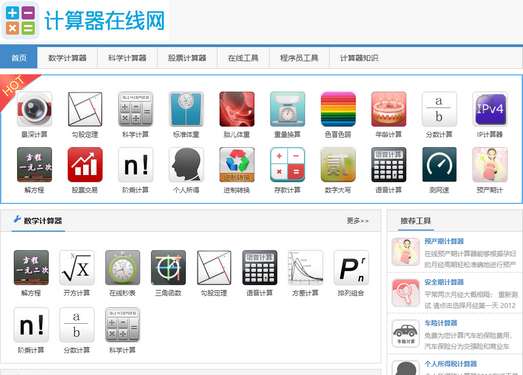
Task: Open the online stopwatch green clock icon
Action: click(122, 268)
